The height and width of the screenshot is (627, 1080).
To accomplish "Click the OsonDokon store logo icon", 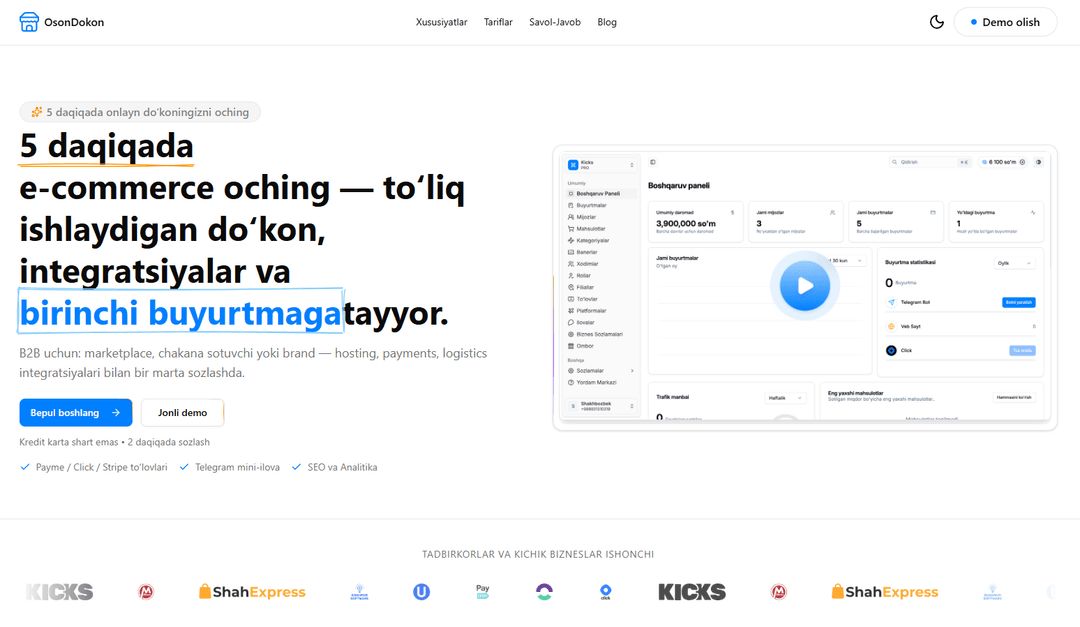I will [x=29, y=22].
